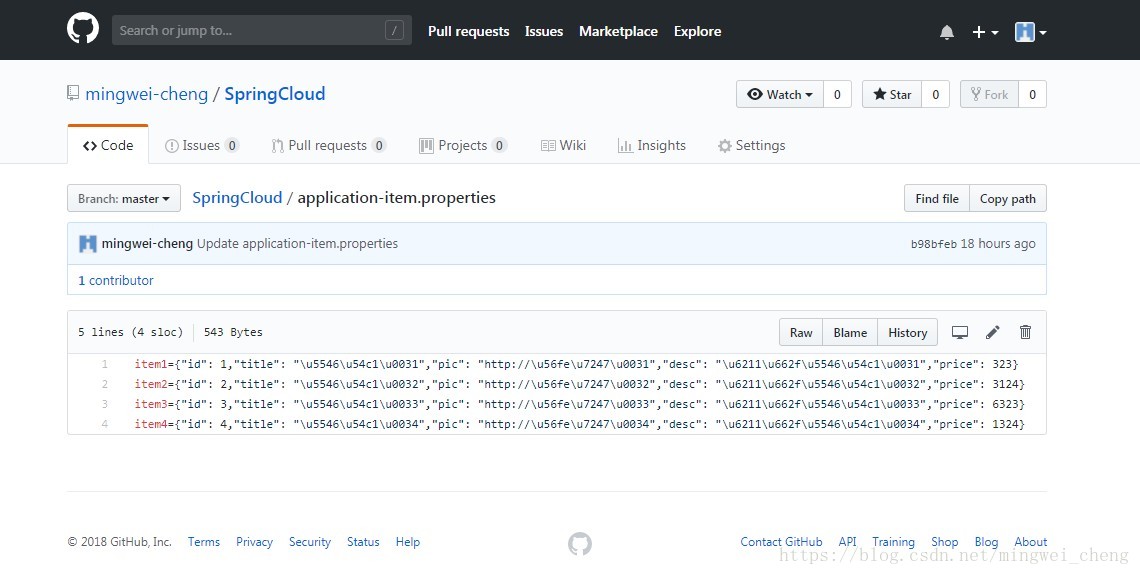1140x575 pixels.
Task: Open the Wiki tab
Action: 563,145
